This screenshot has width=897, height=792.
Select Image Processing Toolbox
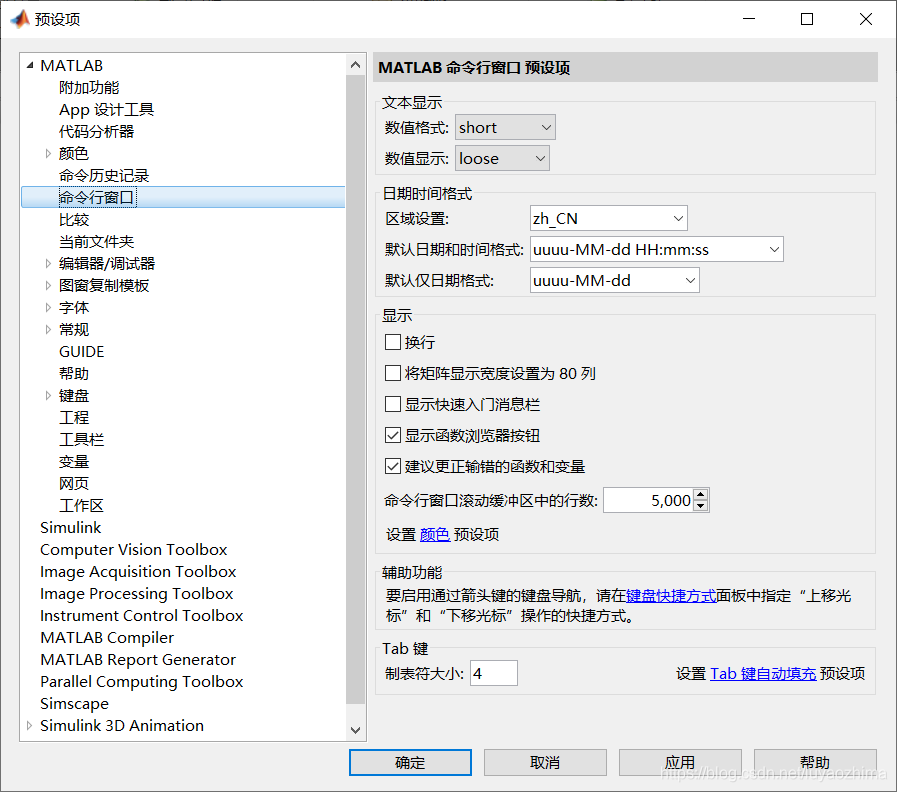137,593
